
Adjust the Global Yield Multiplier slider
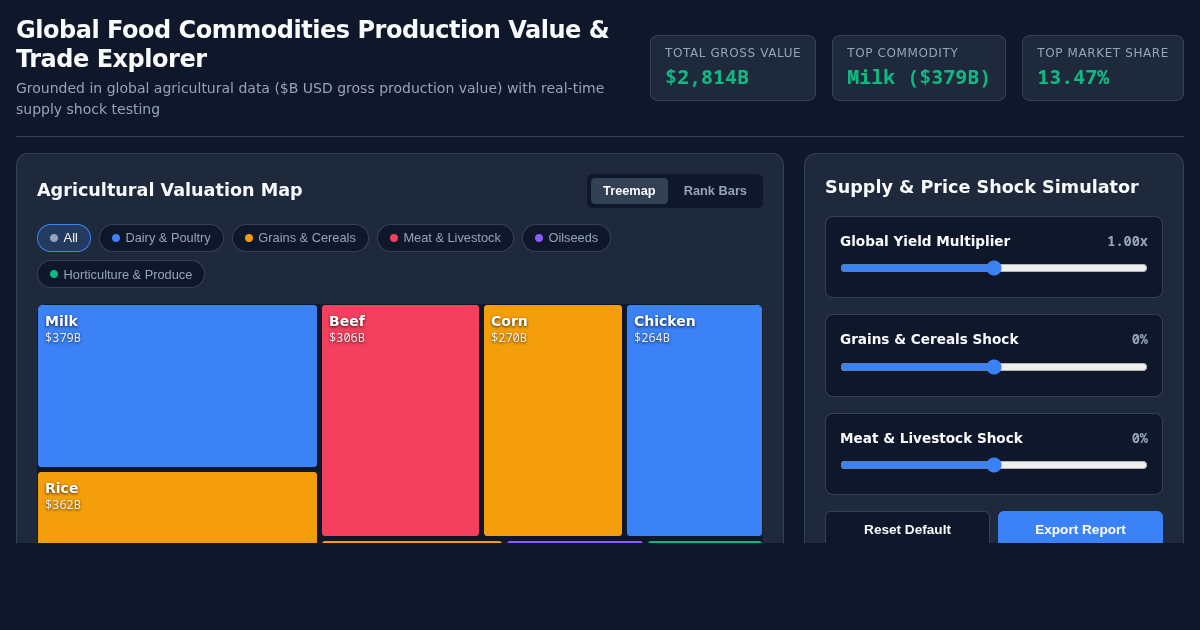click(994, 268)
